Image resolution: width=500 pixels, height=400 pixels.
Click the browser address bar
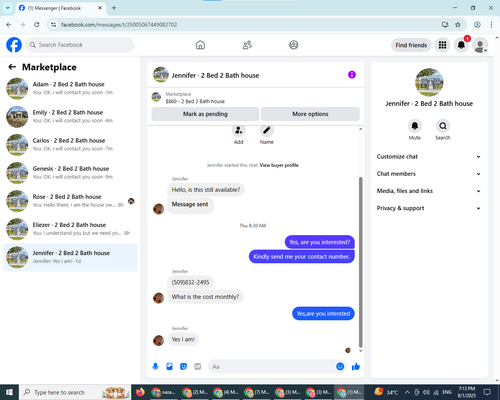(247, 25)
